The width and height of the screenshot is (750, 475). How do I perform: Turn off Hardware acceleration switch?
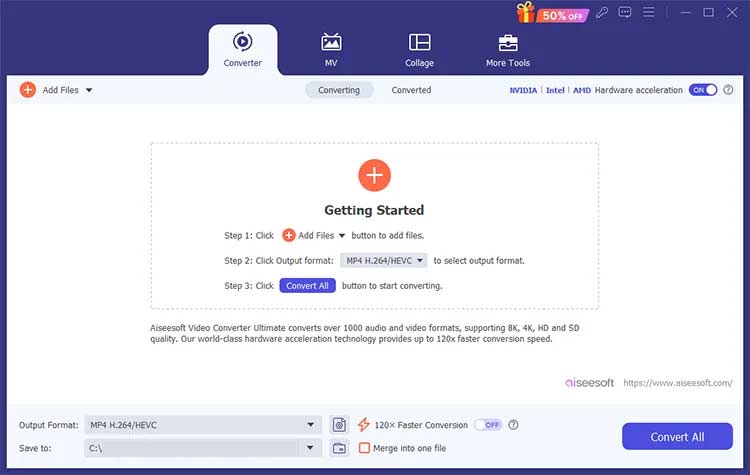703,90
